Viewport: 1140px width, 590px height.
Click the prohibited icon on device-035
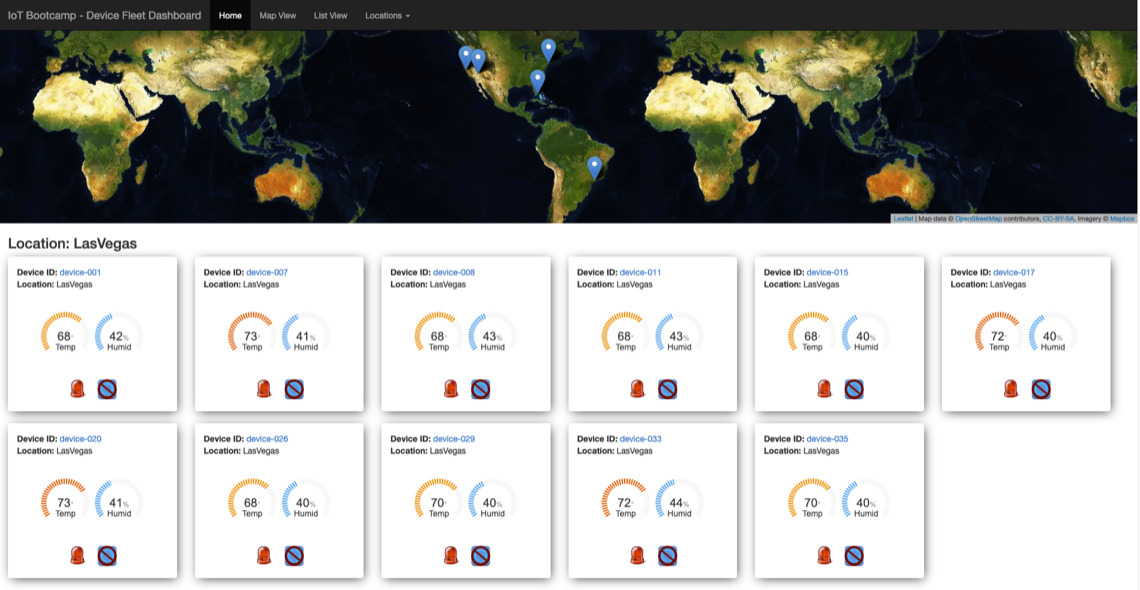pyautogui.click(x=854, y=556)
